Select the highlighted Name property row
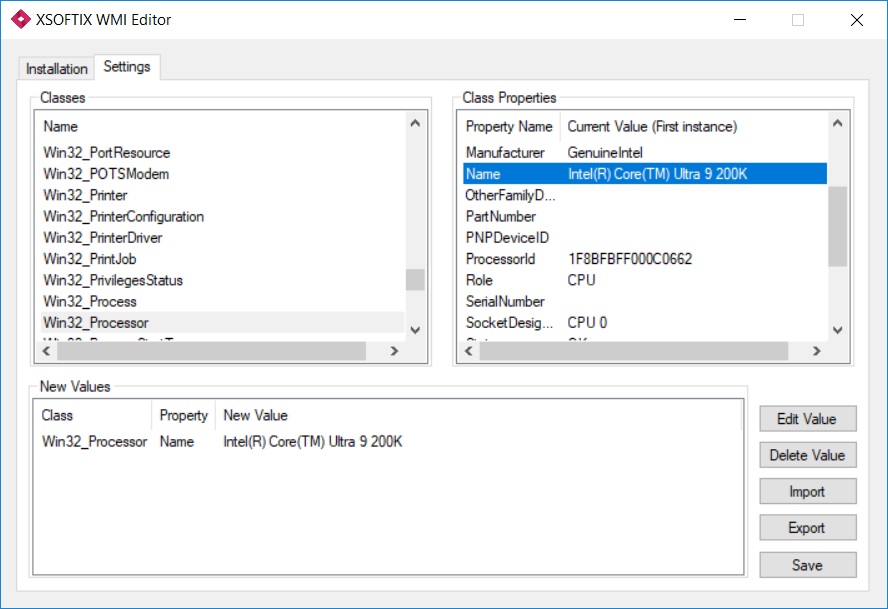 (x=645, y=174)
